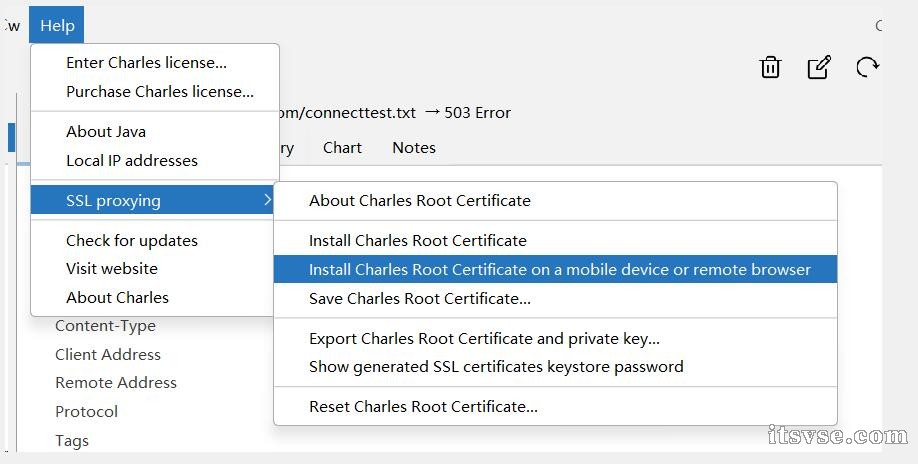Select Check for updates

pyautogui.click(x=152, y=240)
